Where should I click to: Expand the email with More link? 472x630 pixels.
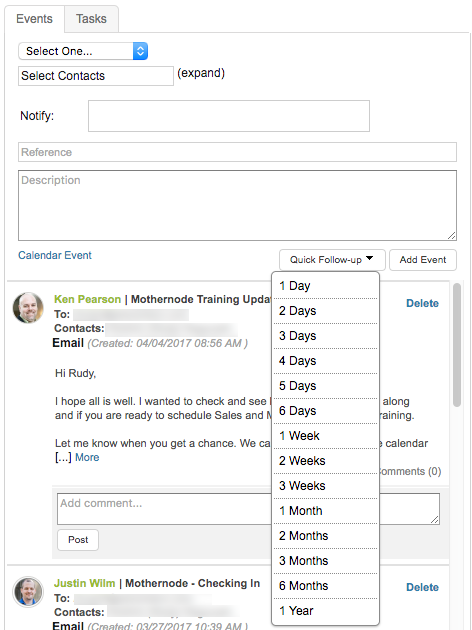87,458
